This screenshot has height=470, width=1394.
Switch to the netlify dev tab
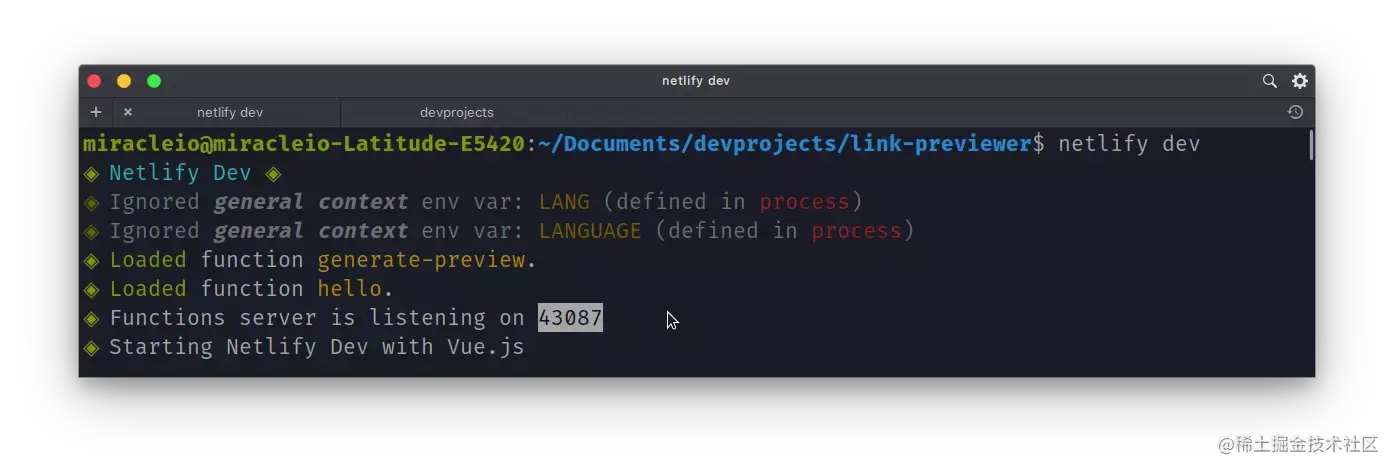229,112
